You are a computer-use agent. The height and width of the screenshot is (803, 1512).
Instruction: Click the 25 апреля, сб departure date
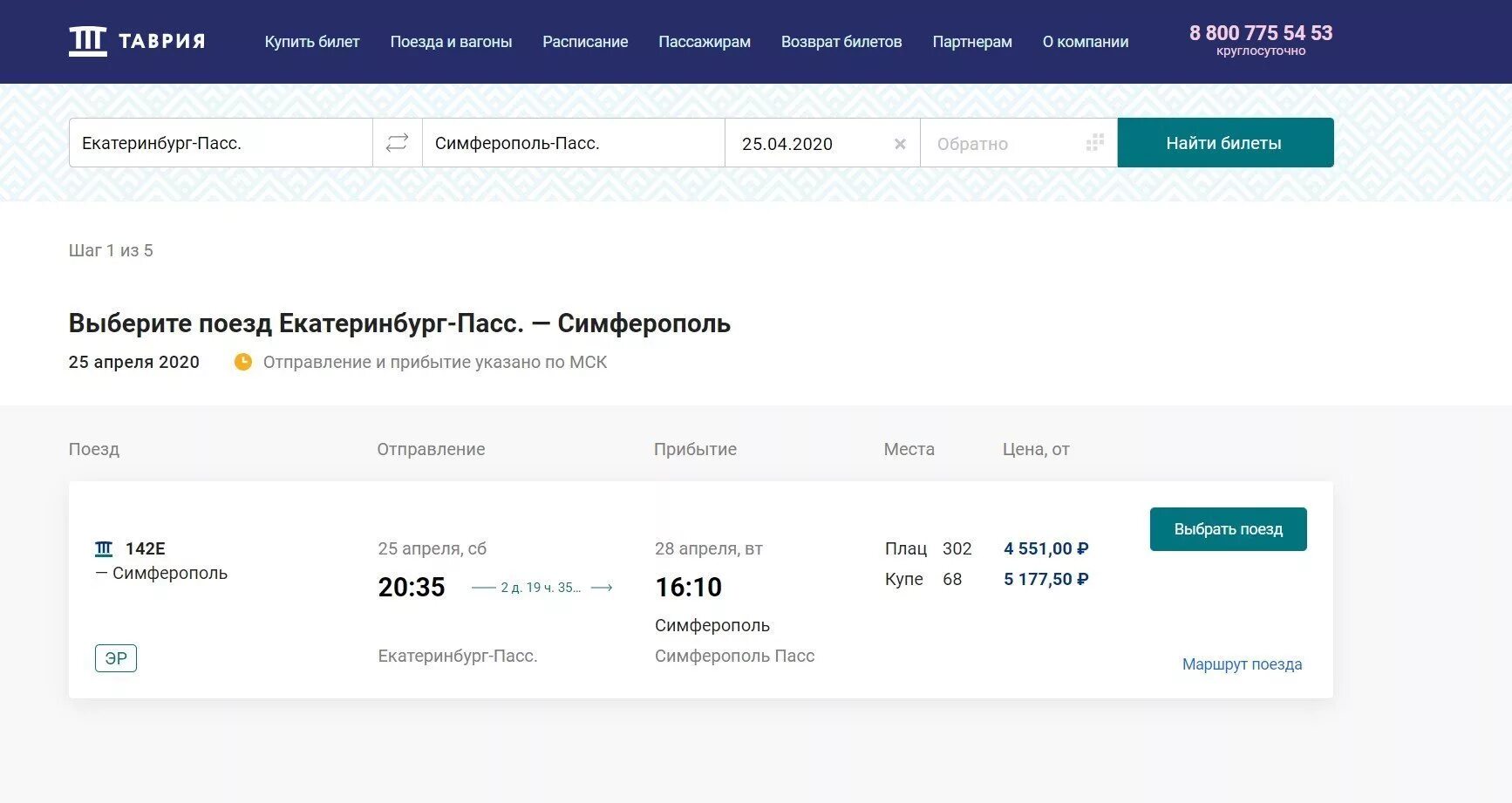point(432,548)
